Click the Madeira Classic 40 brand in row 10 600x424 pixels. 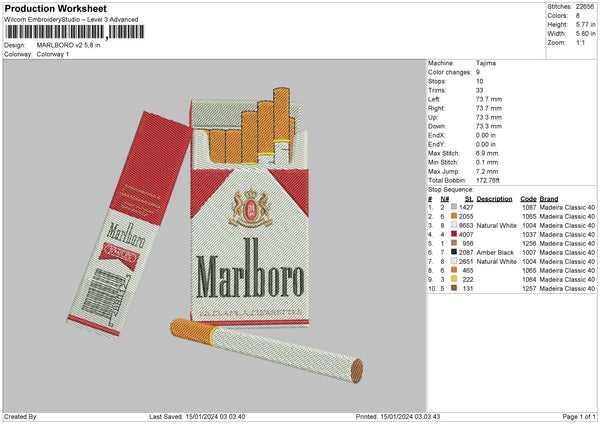pyautogui.click(x=567, y=289)
